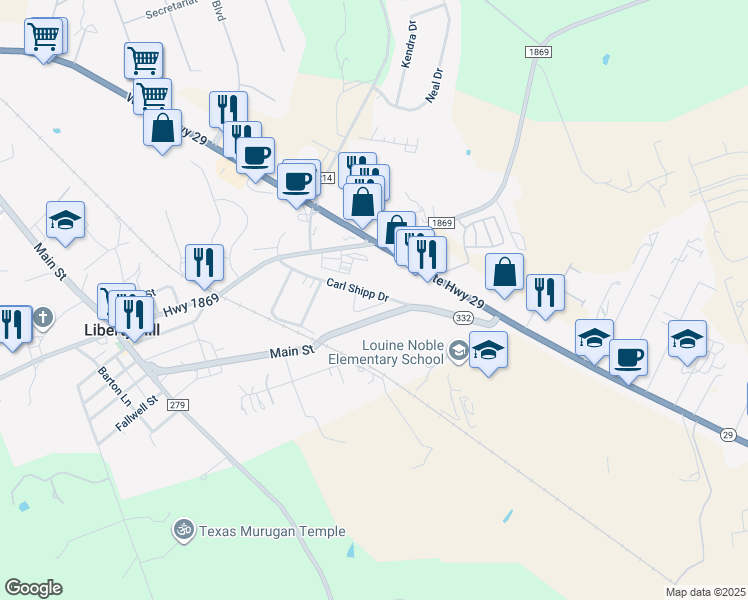Click the church cross pin near Liberty Hill
748x600 pixels.
[x=43, y=318]
